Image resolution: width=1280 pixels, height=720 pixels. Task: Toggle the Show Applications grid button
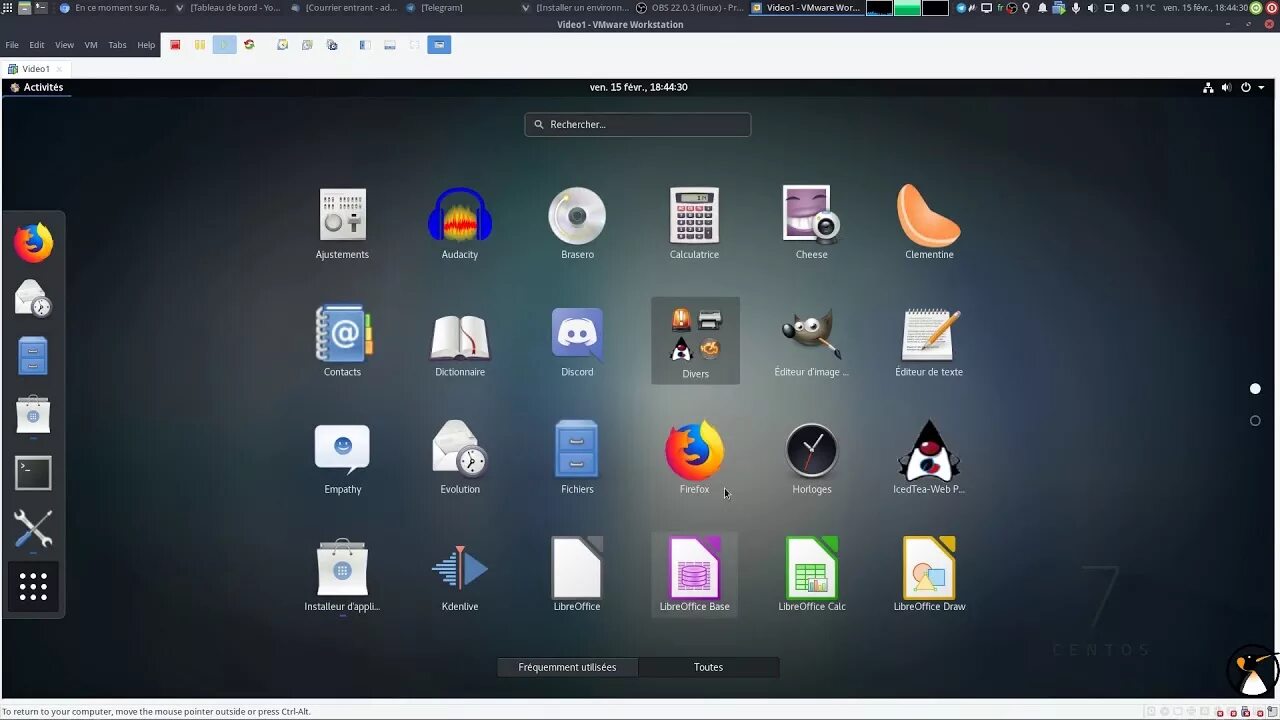point(33,587)
